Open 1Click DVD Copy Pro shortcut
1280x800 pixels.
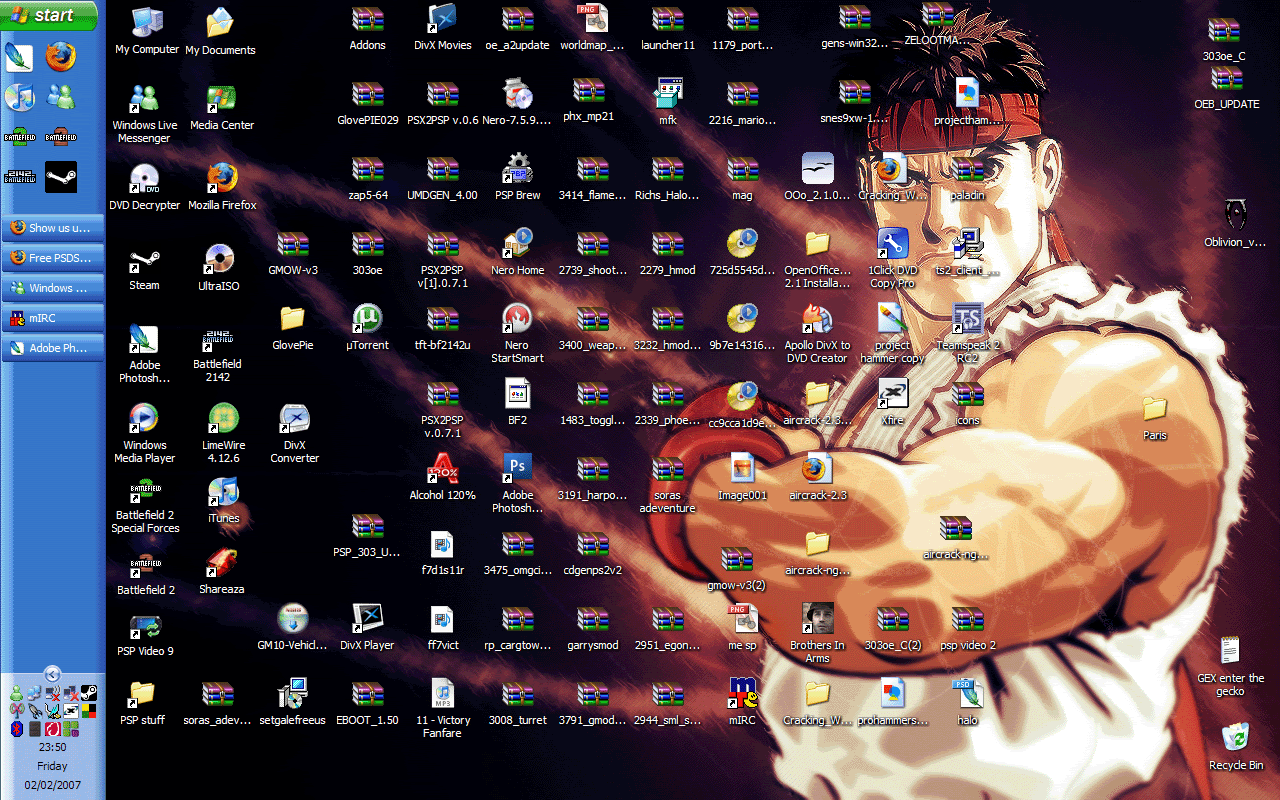(892, 258)
